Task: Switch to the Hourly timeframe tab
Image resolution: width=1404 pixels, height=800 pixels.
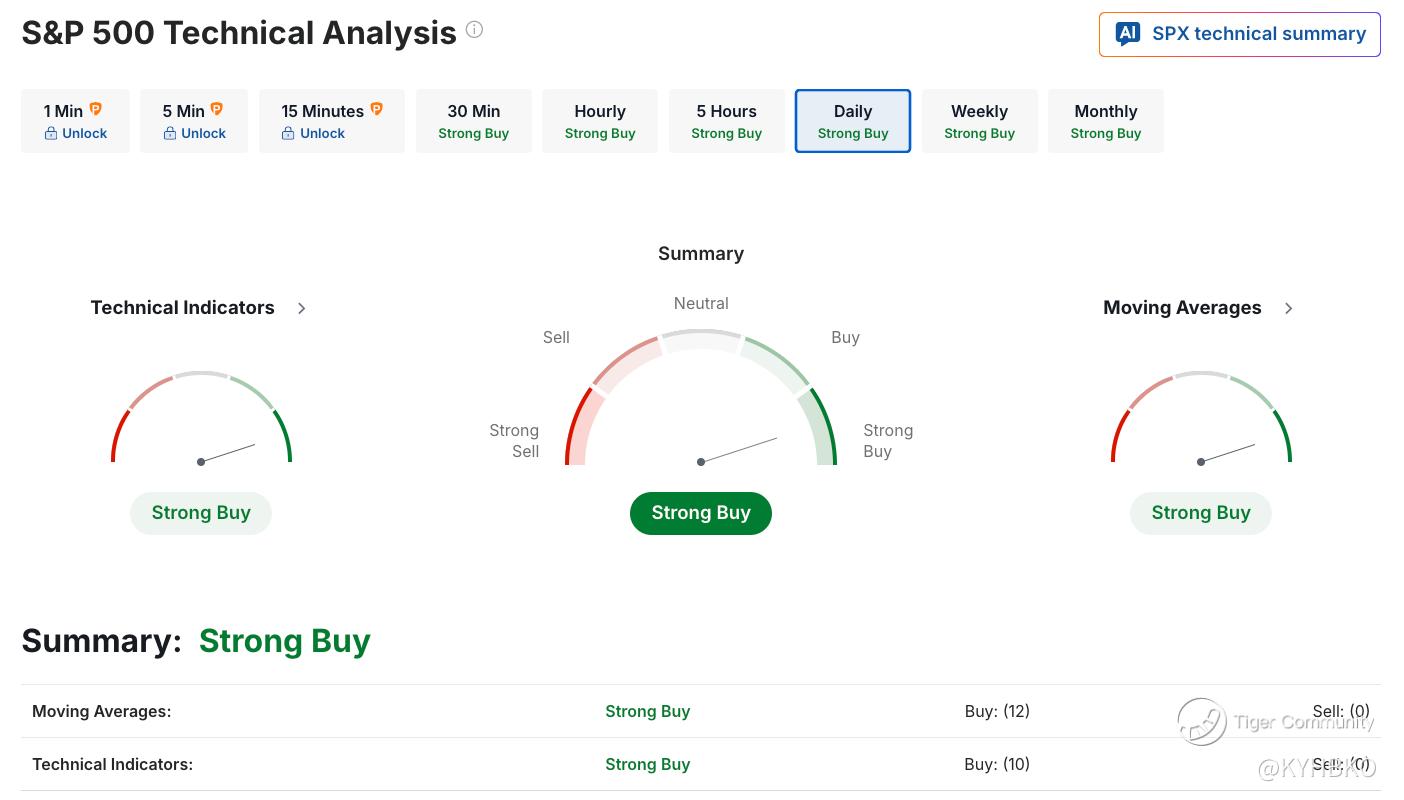Action: (600, 121)
